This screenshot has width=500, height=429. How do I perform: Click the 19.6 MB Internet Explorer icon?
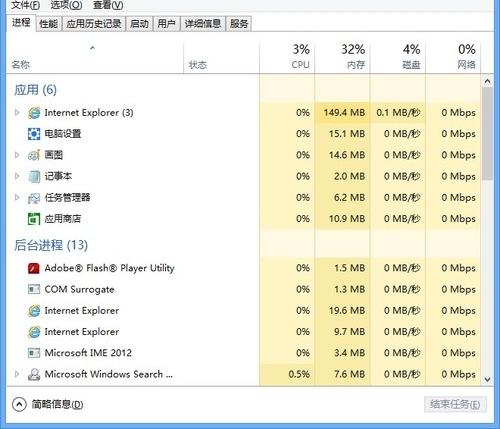pos(34,311)
